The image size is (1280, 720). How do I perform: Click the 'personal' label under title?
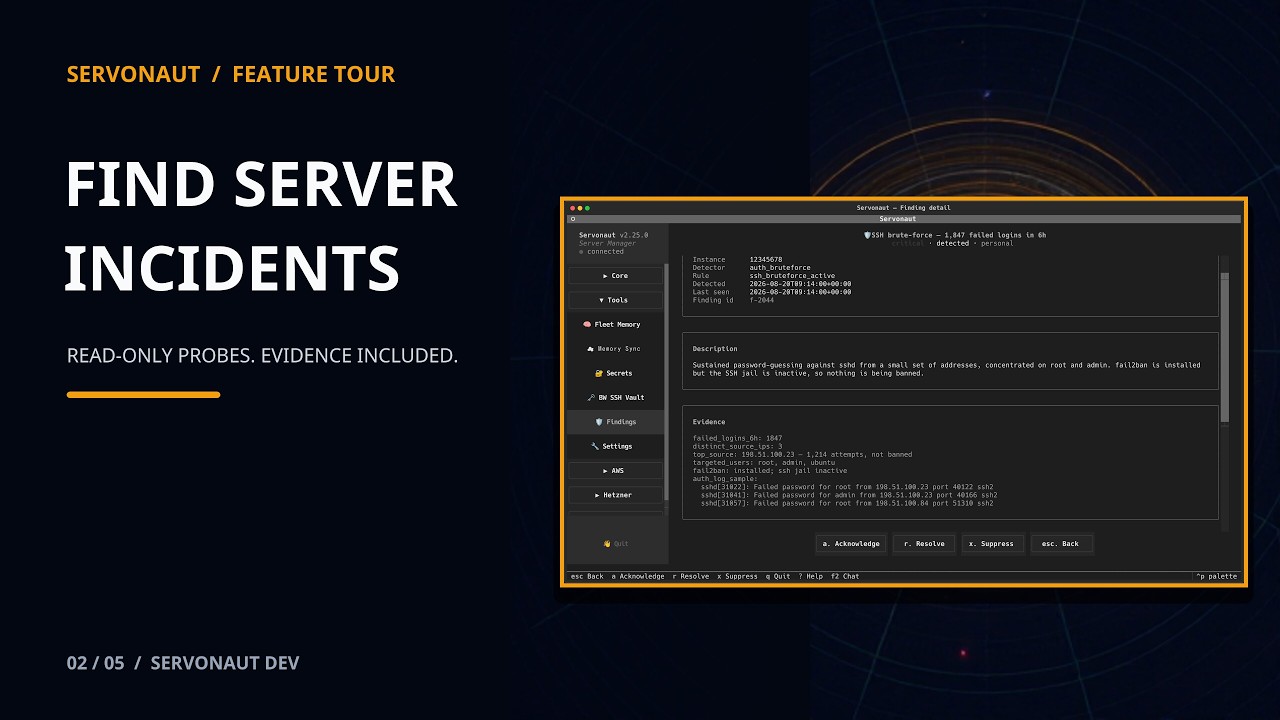coord(997,243)
